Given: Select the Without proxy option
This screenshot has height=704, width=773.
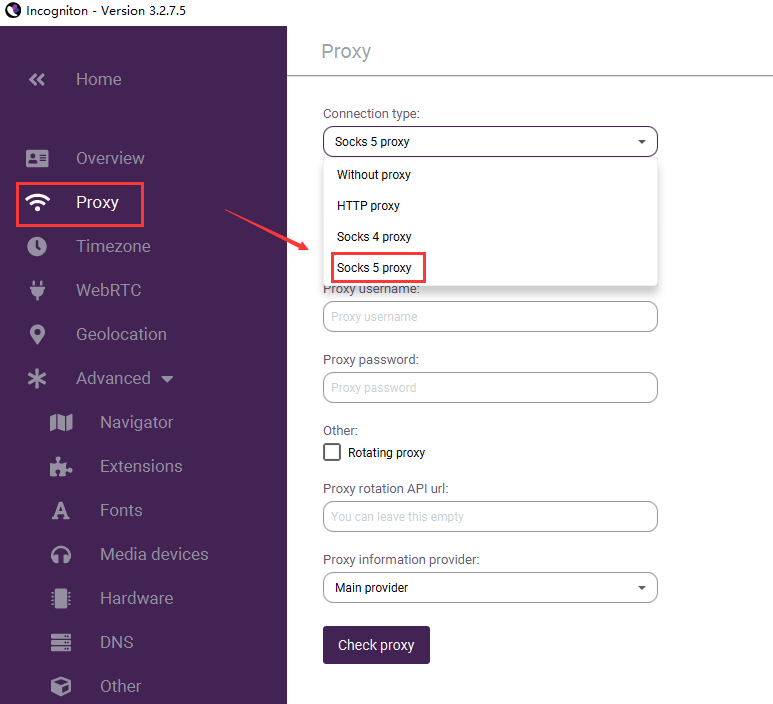Looking at the screenshot, I should tap(374, 175).
